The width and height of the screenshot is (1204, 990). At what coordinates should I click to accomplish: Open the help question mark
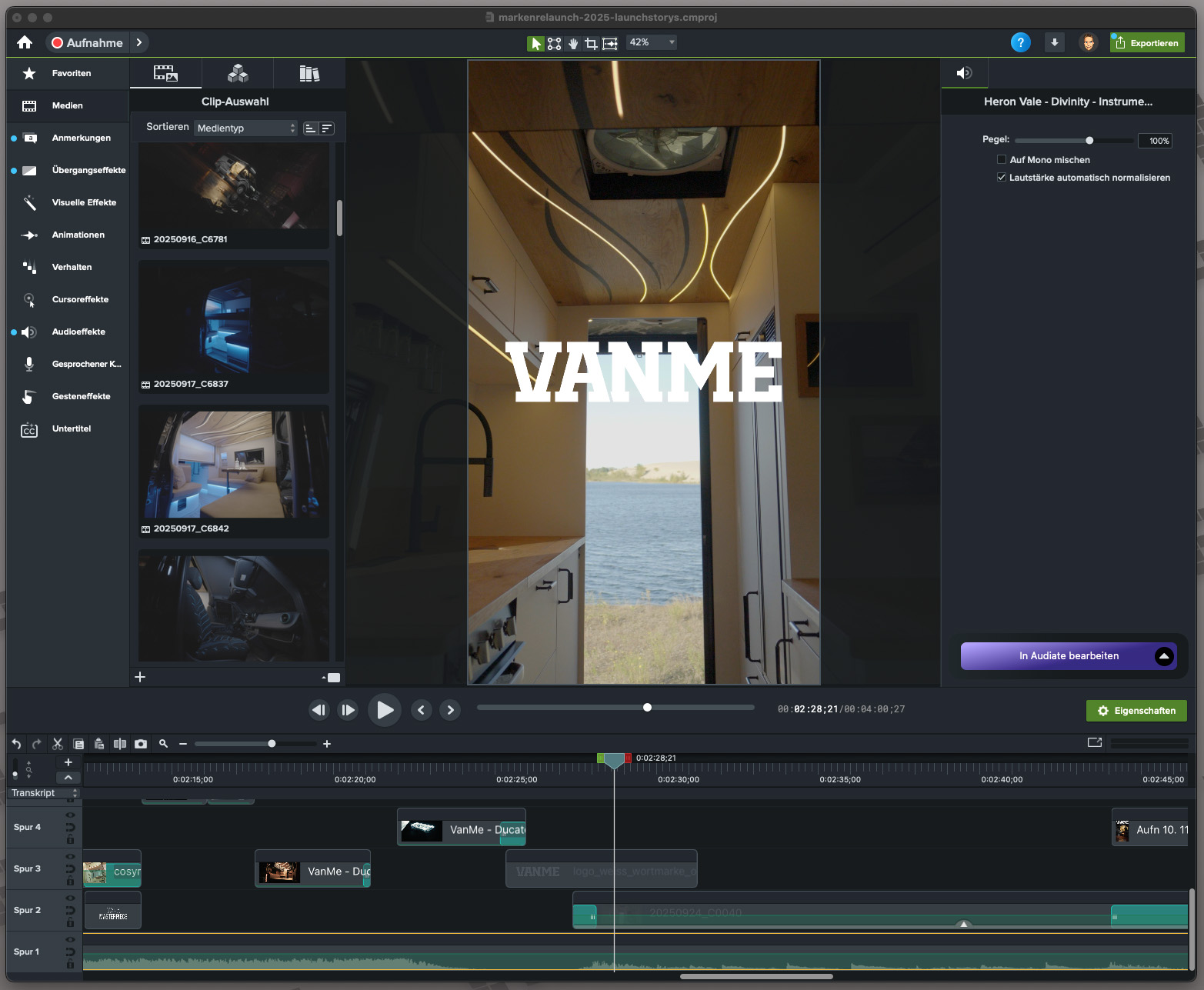[1020, 43]
